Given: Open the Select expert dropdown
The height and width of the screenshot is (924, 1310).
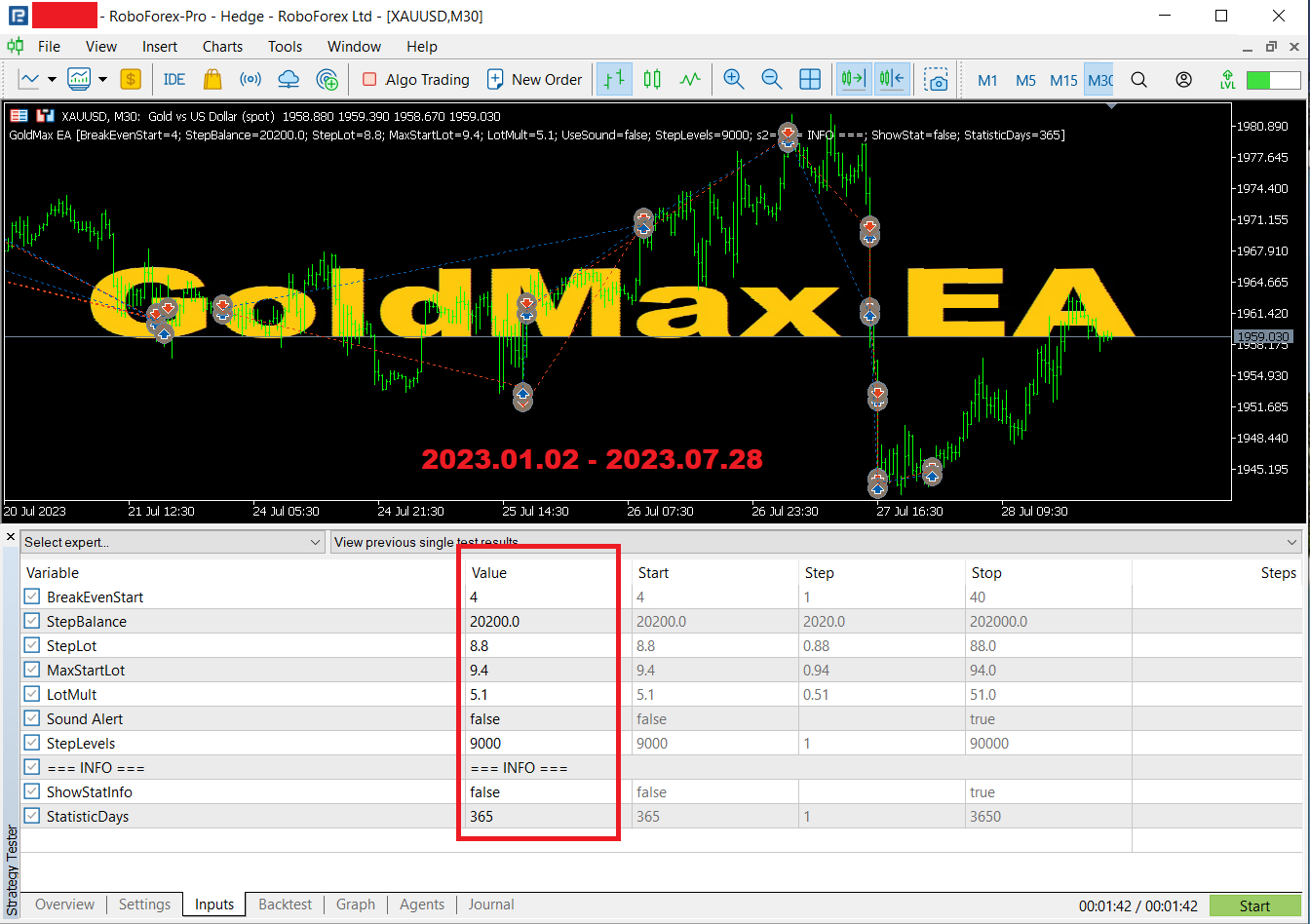Looking at the screenshot, I should click(173, 542).
